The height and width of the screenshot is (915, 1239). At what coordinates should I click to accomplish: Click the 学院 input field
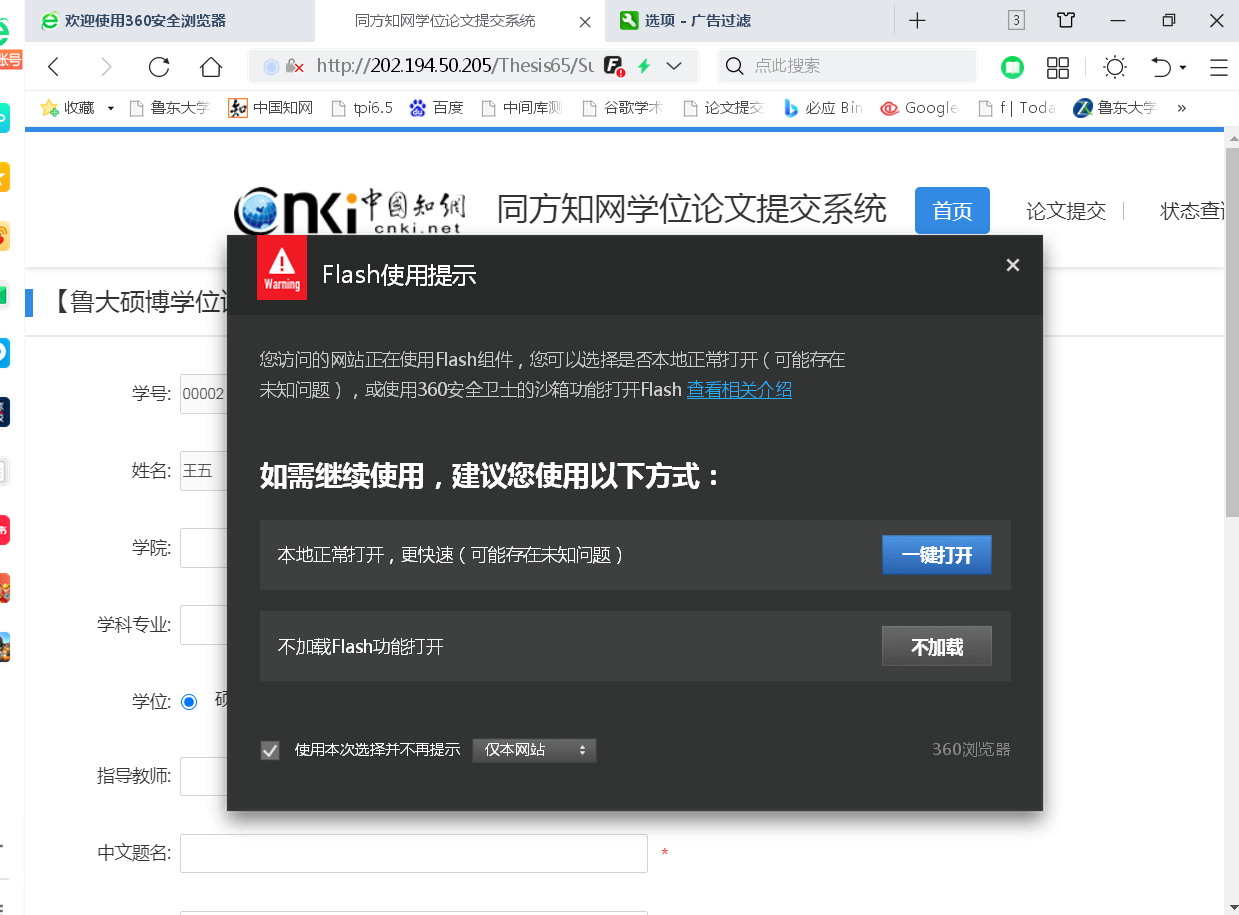(205, 548)
